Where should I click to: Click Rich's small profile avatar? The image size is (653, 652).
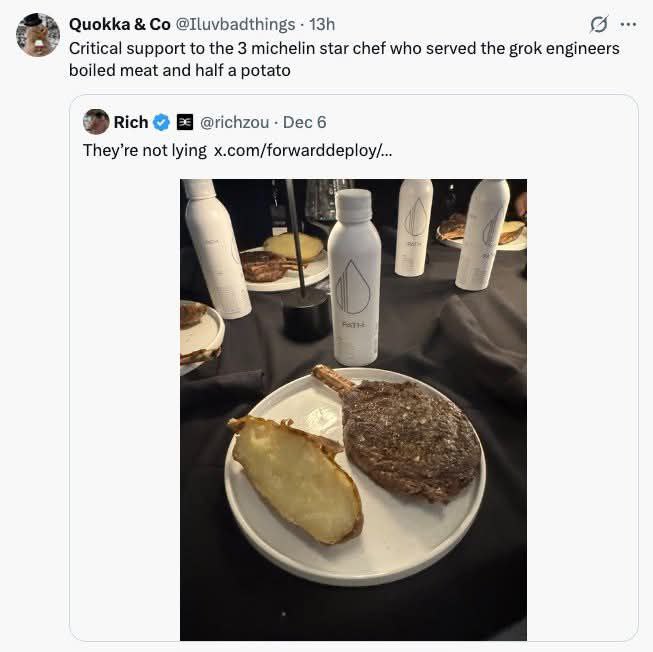[96, 122]
